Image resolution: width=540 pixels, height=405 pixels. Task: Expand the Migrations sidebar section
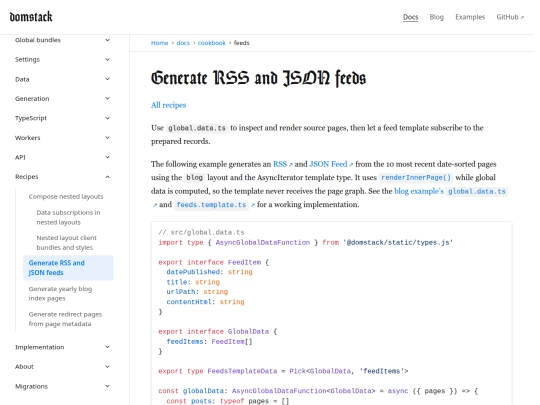click(x=62, y=386)
